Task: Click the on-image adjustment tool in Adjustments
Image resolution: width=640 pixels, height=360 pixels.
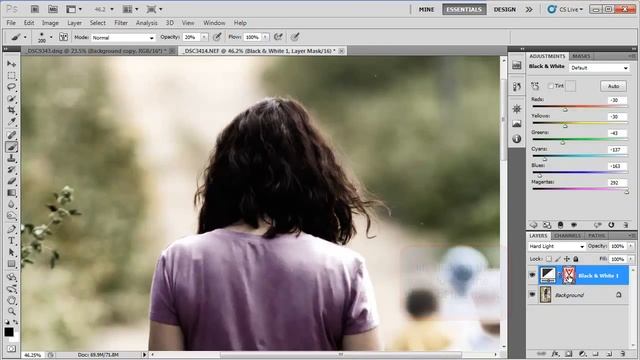Action: pos(535,86)
